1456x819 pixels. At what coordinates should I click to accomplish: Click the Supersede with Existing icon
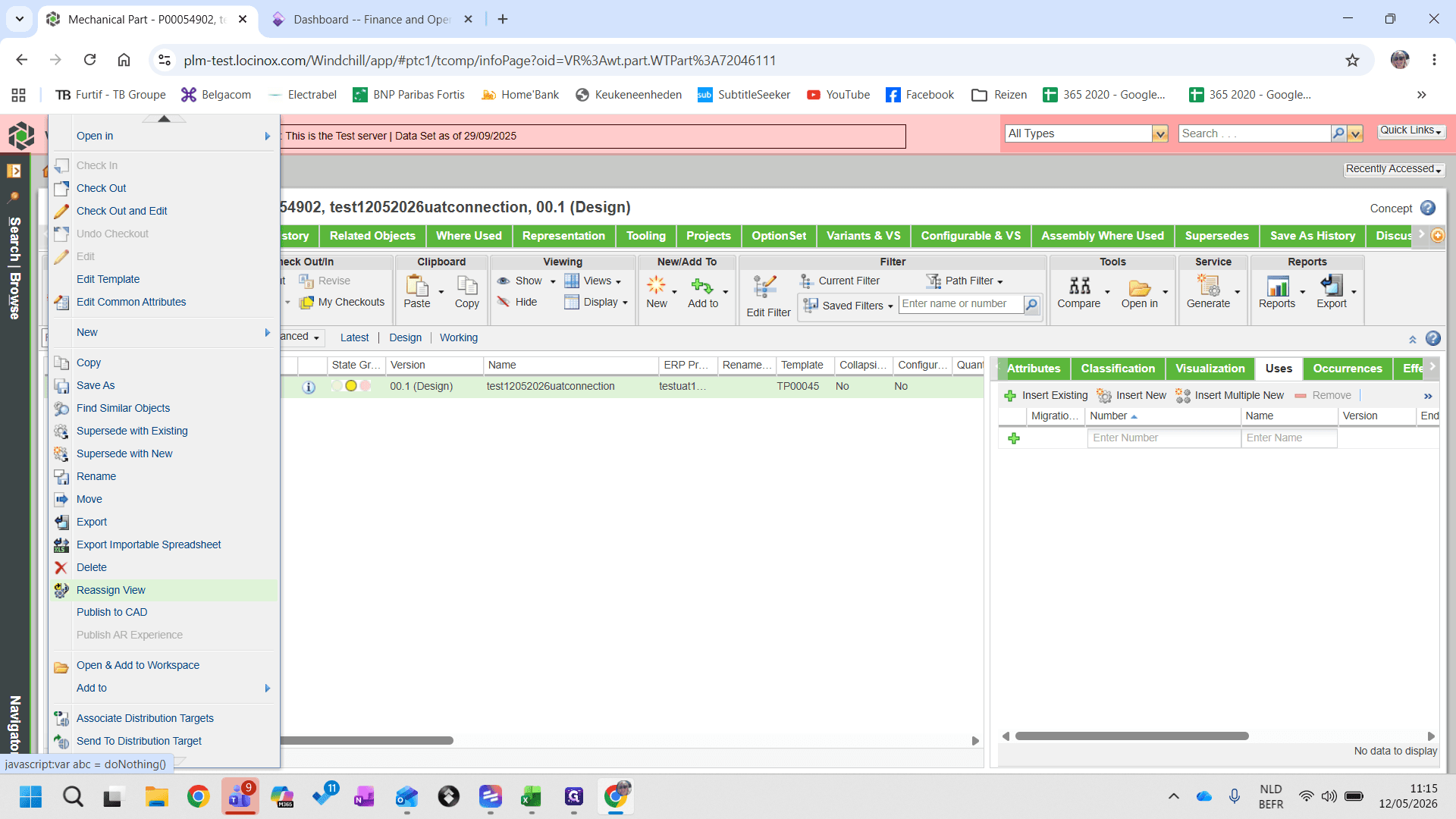(x=61, y=431)
